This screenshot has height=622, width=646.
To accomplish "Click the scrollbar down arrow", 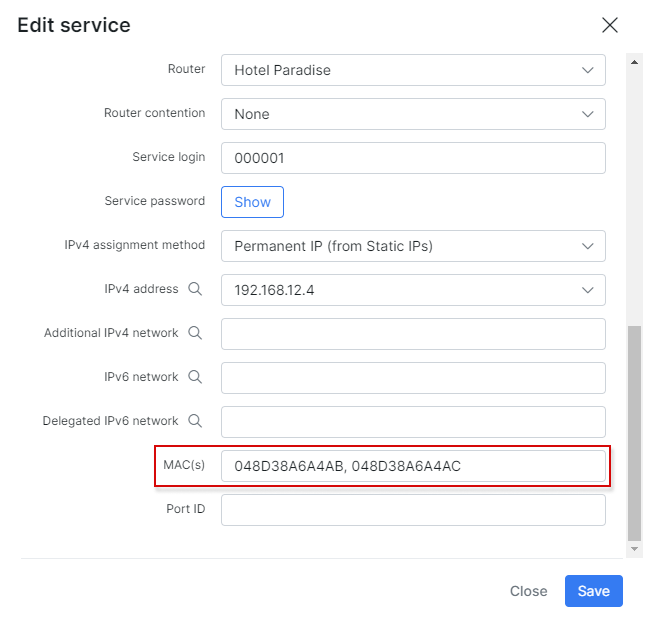I will (x=634, y=549).
